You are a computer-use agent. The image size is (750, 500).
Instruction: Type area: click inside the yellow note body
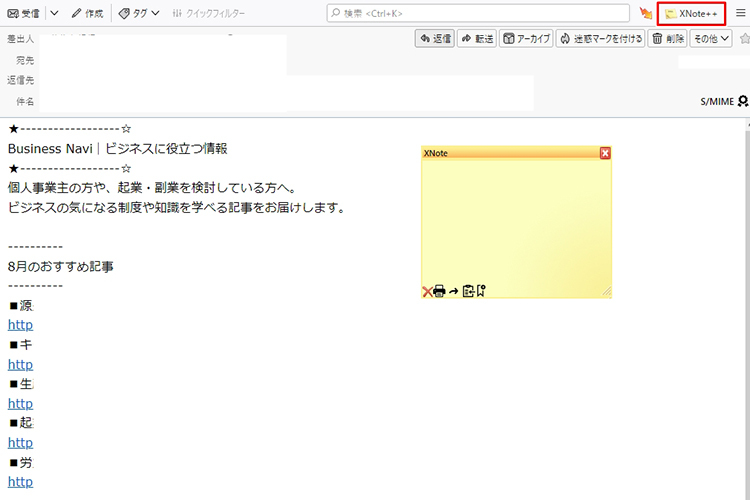pyautogui.click(x=516, y=220)
